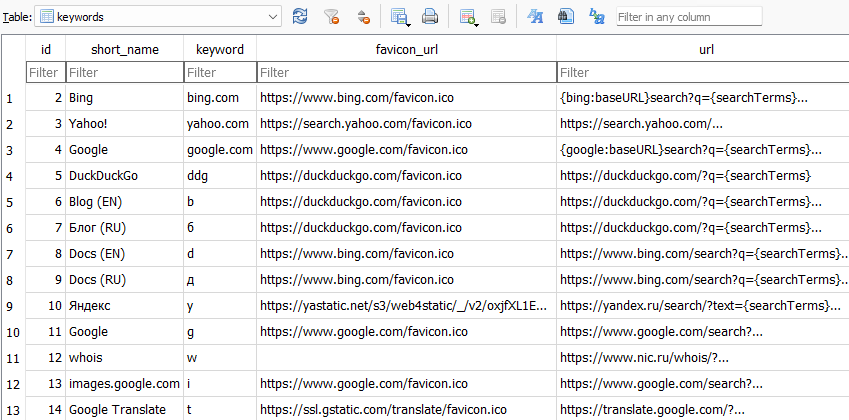849x420 pixels.
Task: Sort by the keyword column header
Action: pyautogui.click(x=220, y=49)
